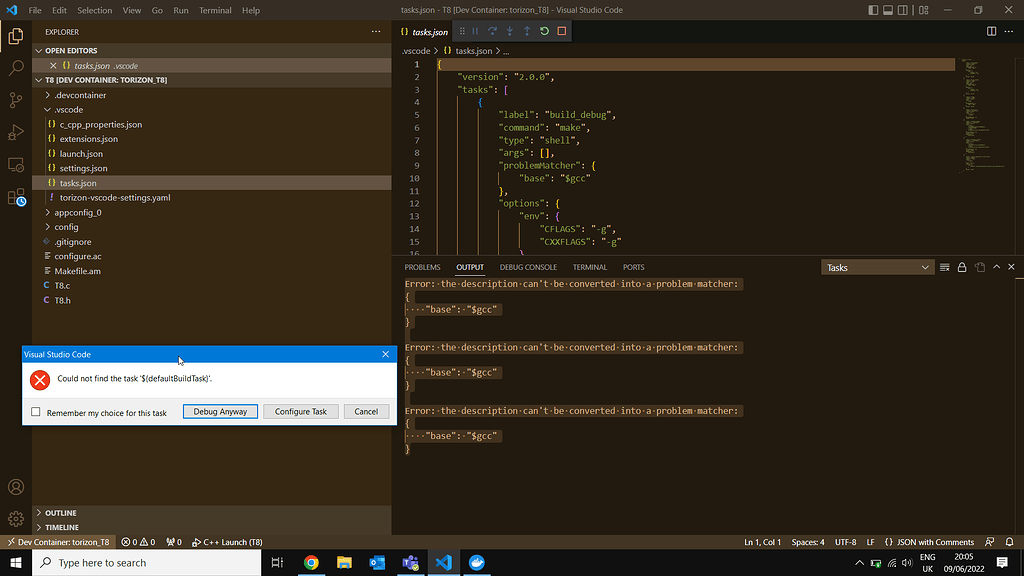Open Source Control view icon
Viewport: 1024px width, 576px height.
click(16, 100)
